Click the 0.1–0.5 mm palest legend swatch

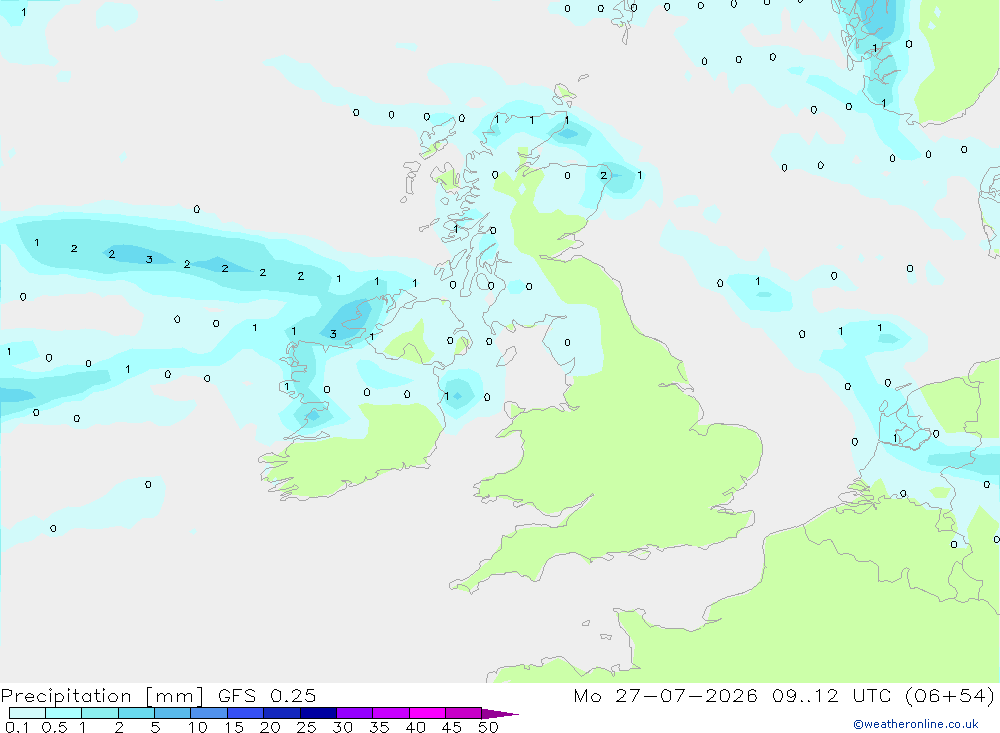(x=27, y=713)
